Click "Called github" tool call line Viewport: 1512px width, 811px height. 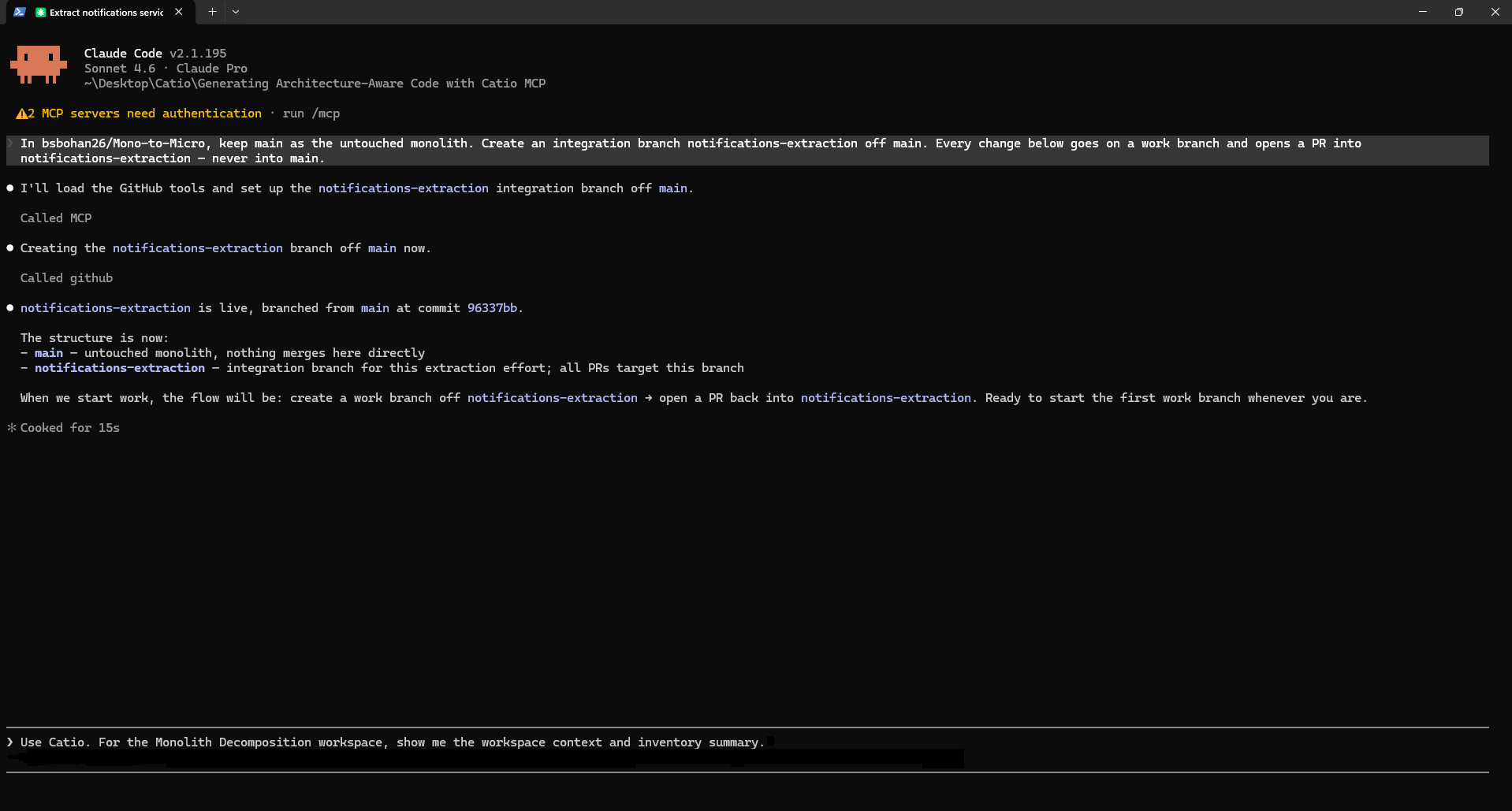[x=66, y=278]
